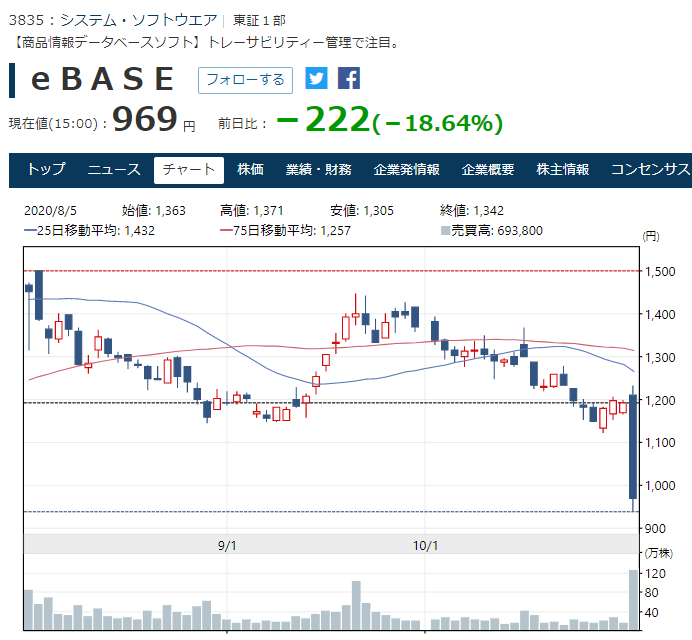The height and width of the screenshot is (640, 692).
Task: Switch to the ニュース tab
Action: coord(114,169)
